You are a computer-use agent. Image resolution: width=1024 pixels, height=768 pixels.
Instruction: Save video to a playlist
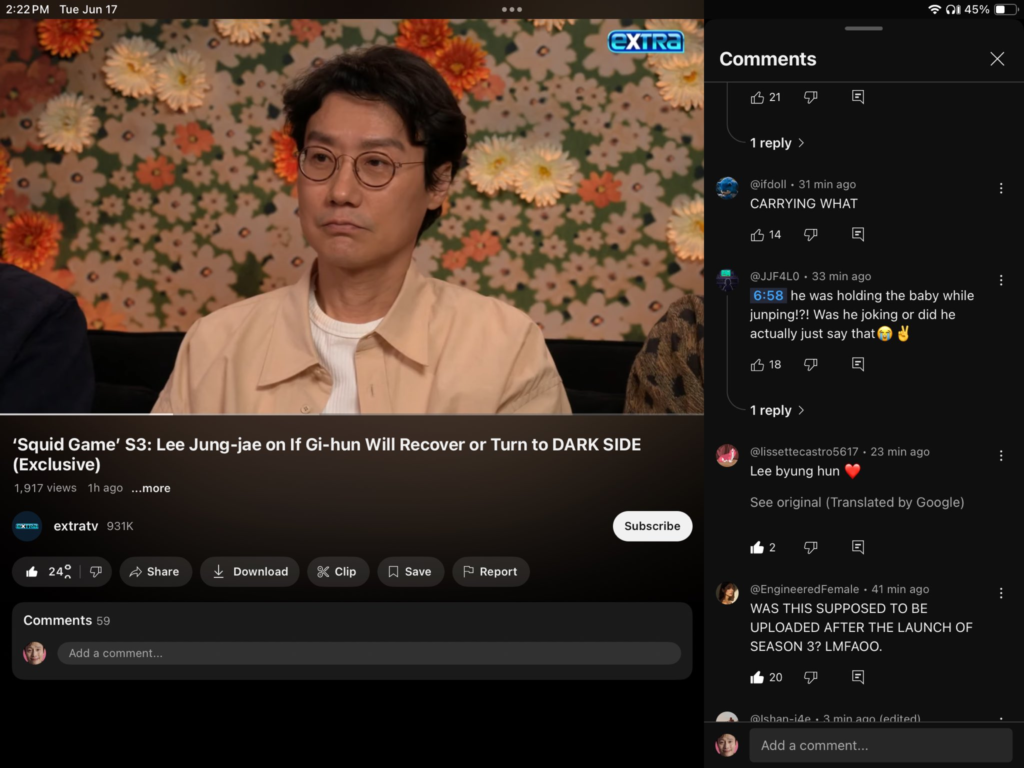coord(410,571)
